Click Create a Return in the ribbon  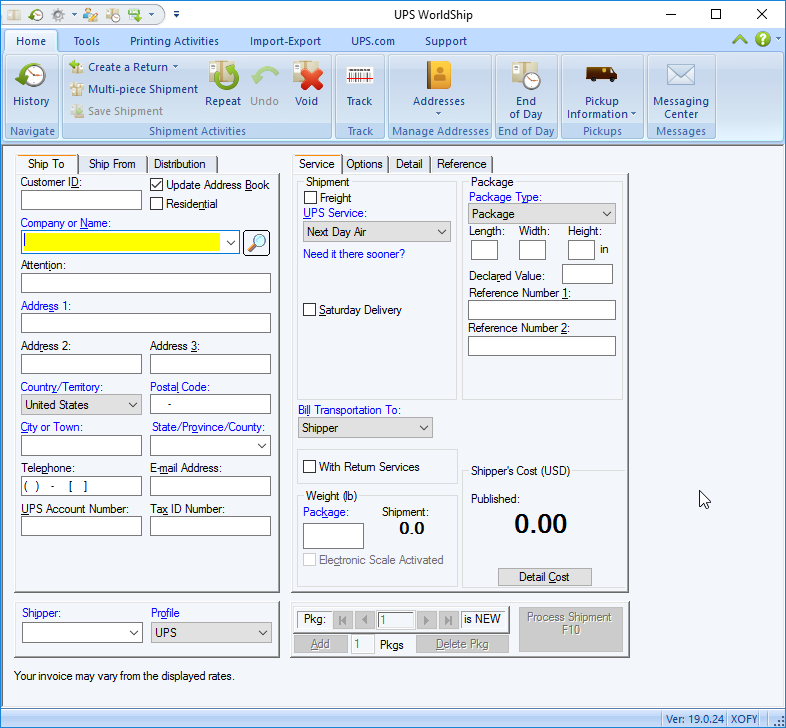point(123,67)
